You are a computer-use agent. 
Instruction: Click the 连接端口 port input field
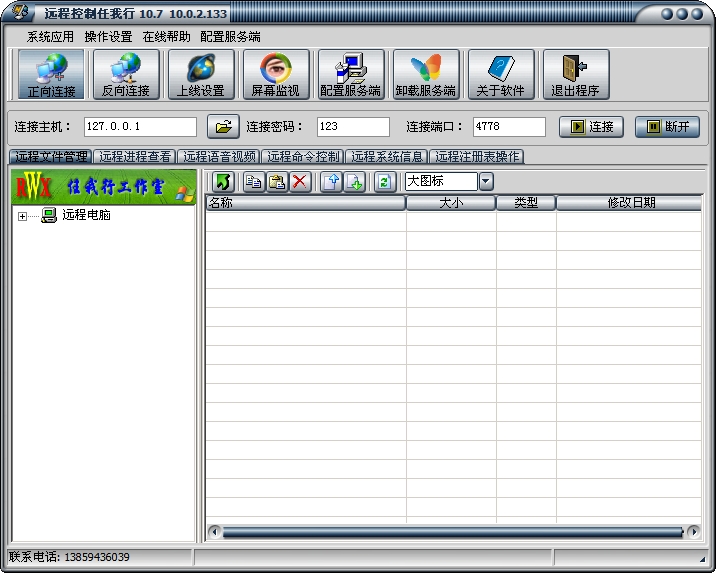(508, 127)
